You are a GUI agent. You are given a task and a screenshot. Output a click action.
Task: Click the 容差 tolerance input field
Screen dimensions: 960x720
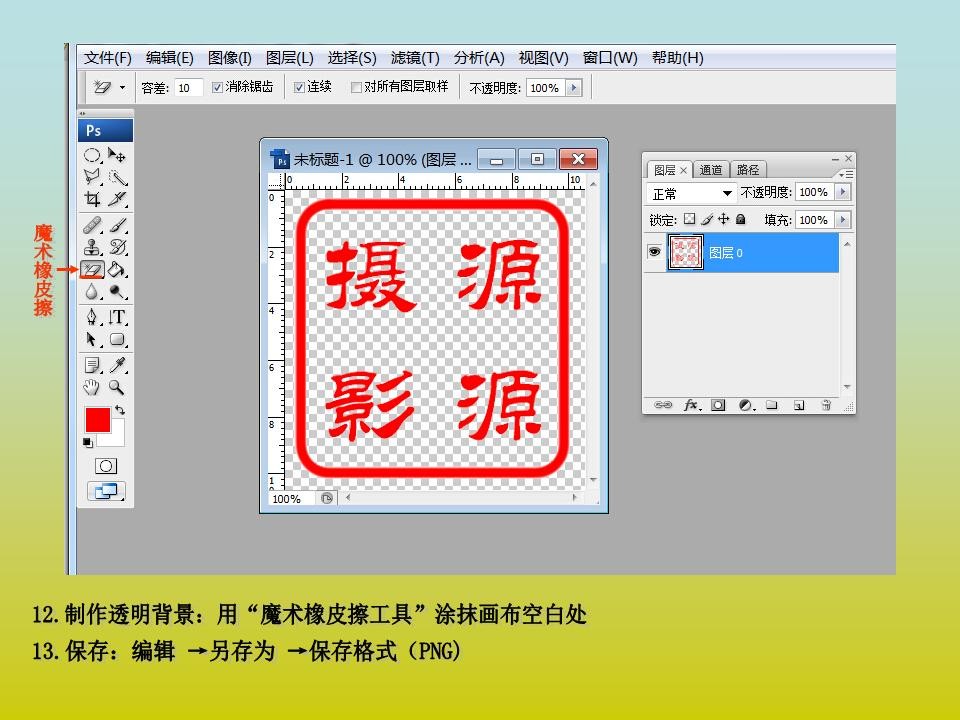[x=188, y=88]
